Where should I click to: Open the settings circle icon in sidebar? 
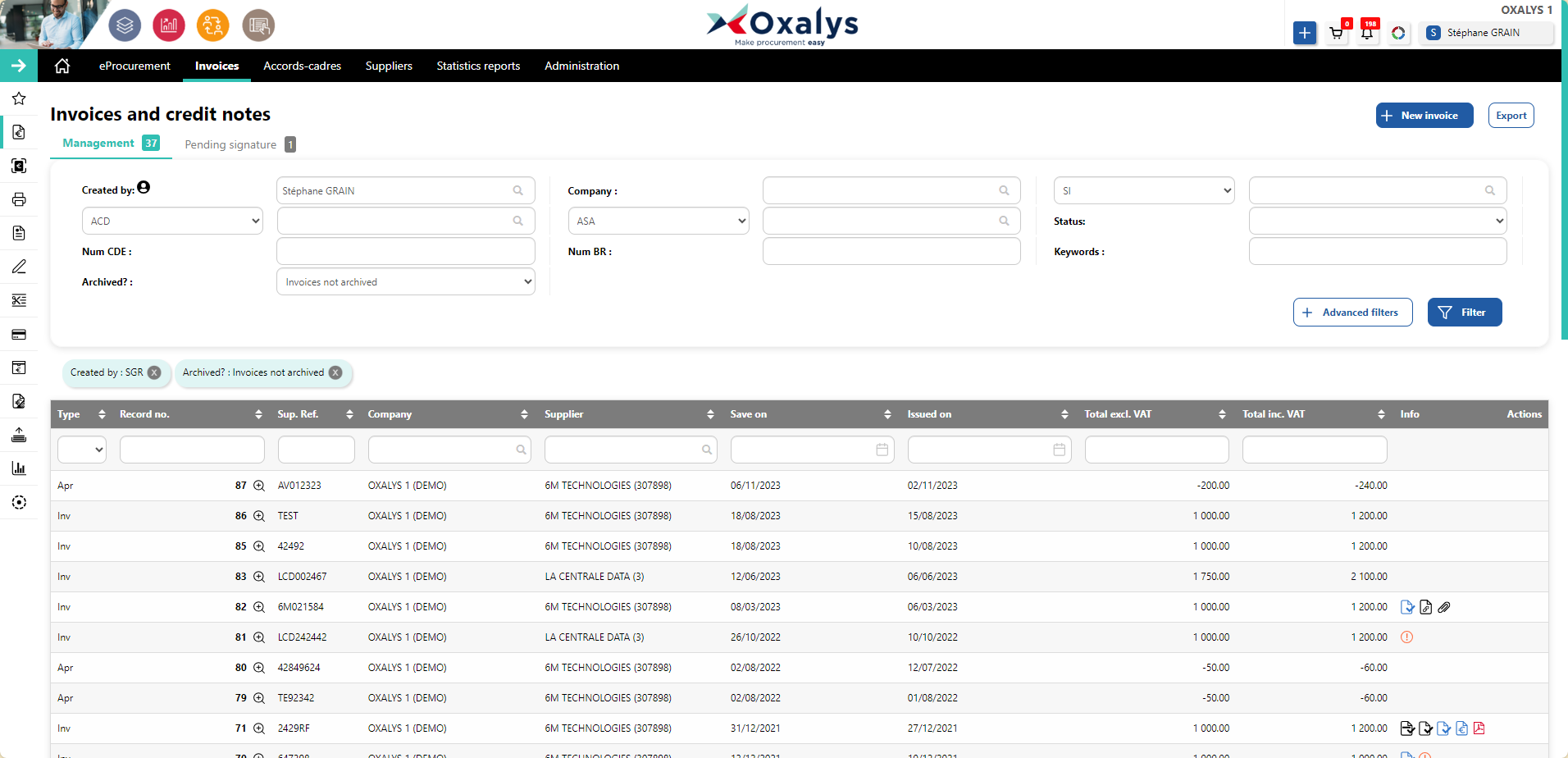click(x=19, y=502)
